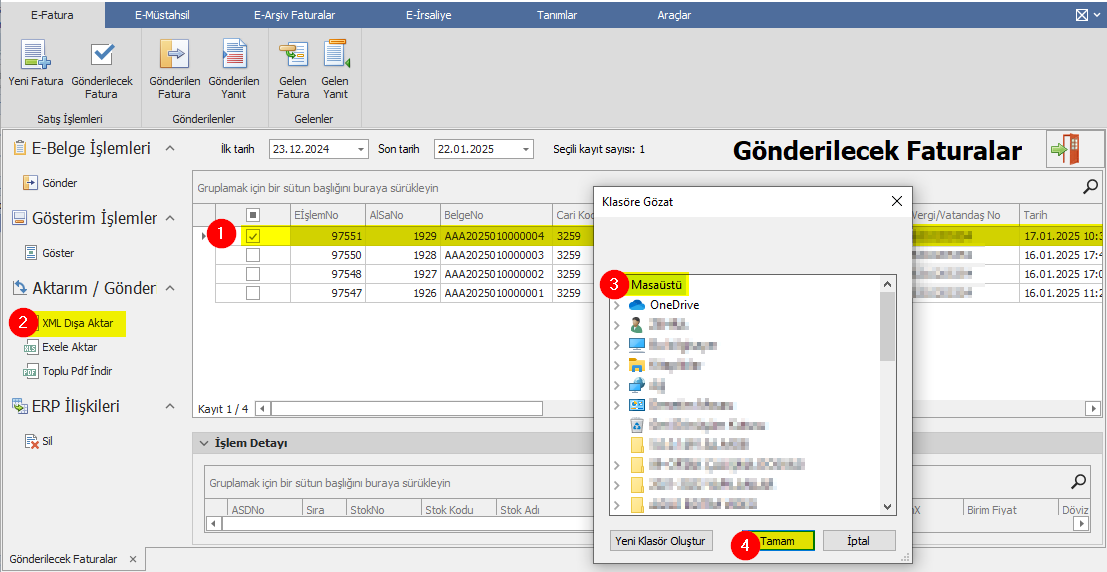Uncheck the checkbox for row 97551
1107x572 pixels.
(253, 236)
